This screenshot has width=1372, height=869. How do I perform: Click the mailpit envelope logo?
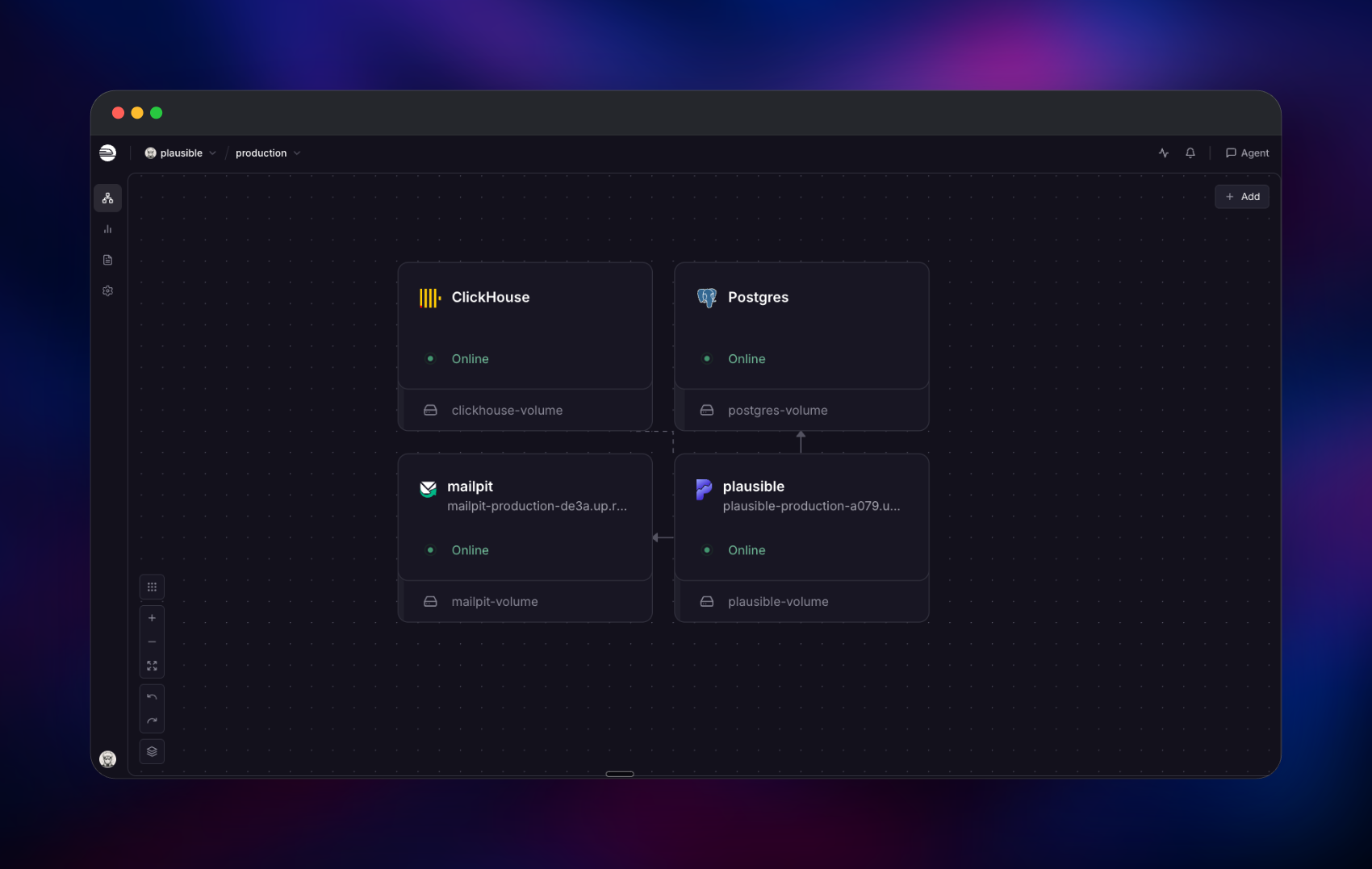click(429, 489)
